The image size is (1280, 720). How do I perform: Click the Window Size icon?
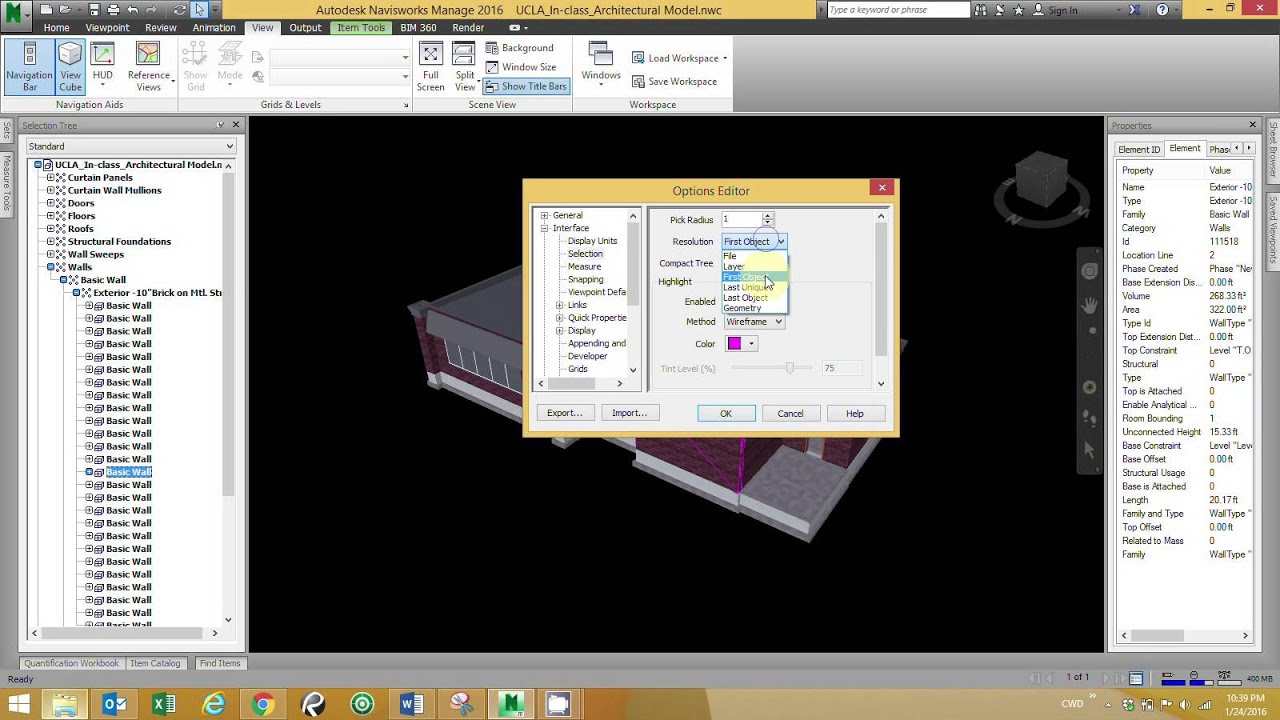[493, 67]
